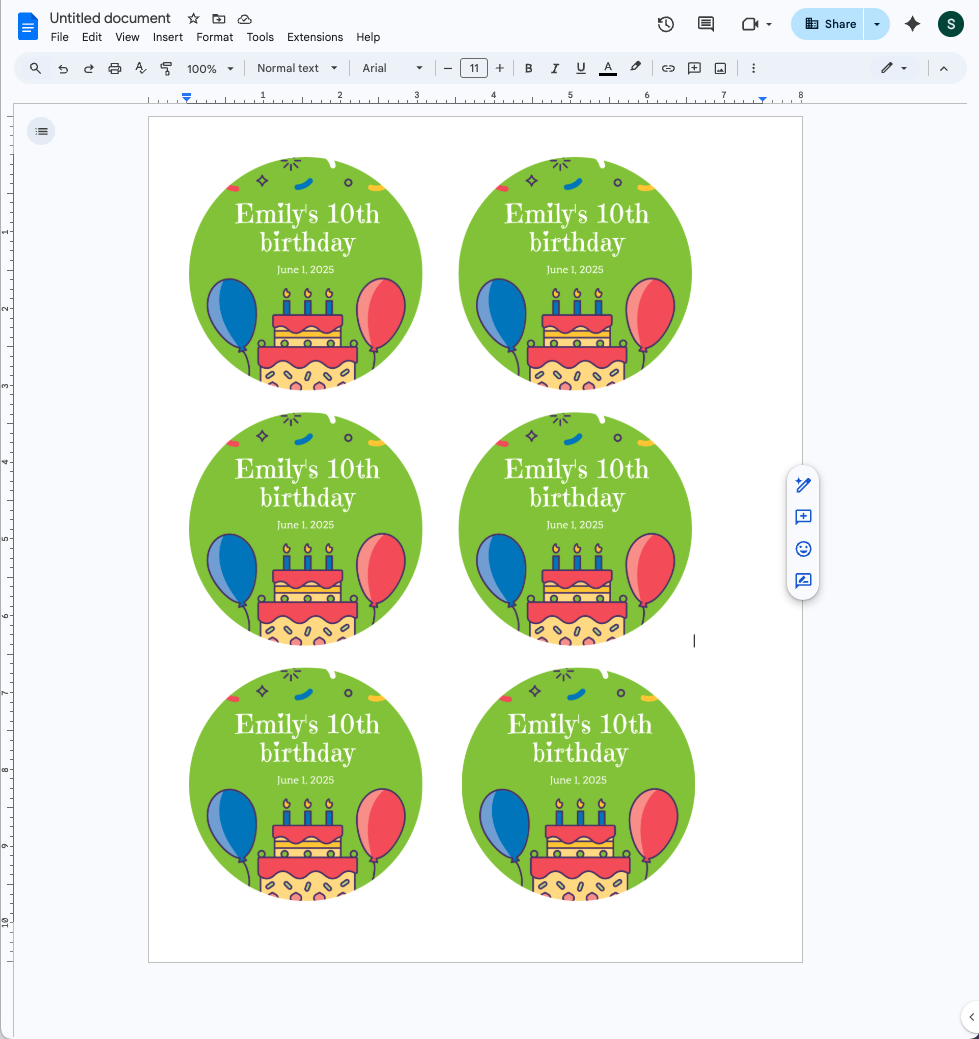Click the Share button
This screenshot has width=979, height=1039.
(x=827, y=24)
